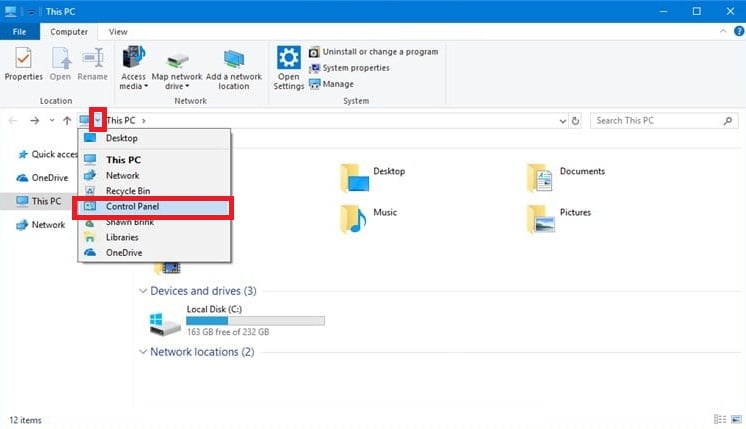Select the Desktop folder icon

tap(354, 178)
